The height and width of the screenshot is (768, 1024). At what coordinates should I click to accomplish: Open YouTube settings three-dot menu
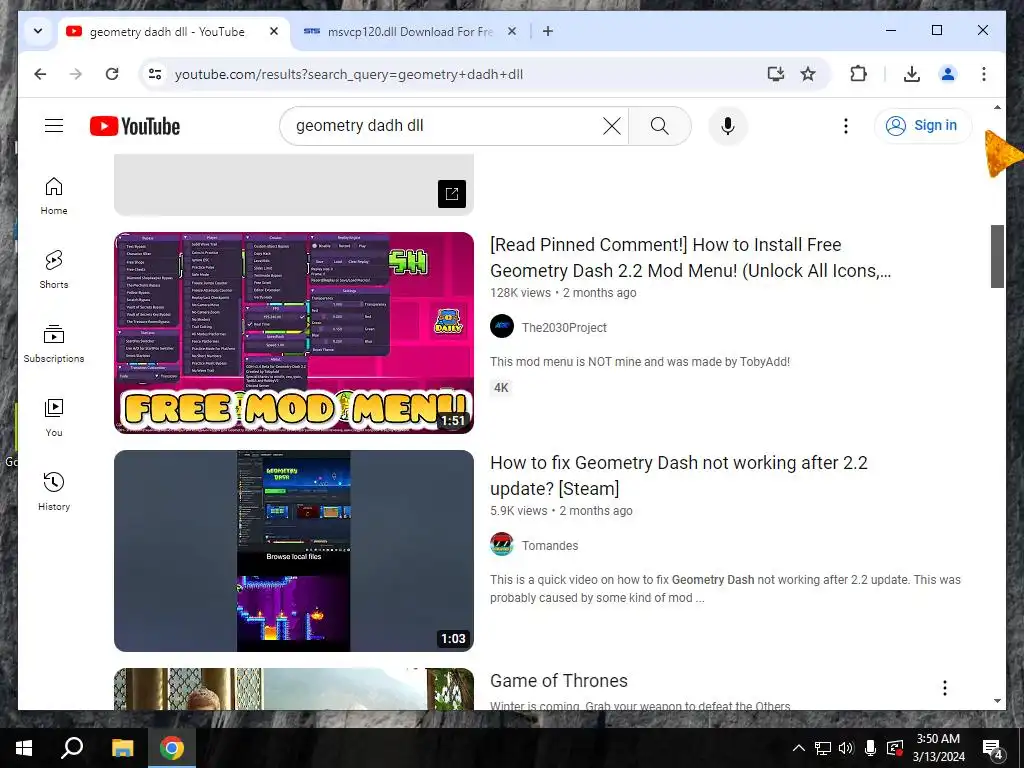(x=846, y=126)
